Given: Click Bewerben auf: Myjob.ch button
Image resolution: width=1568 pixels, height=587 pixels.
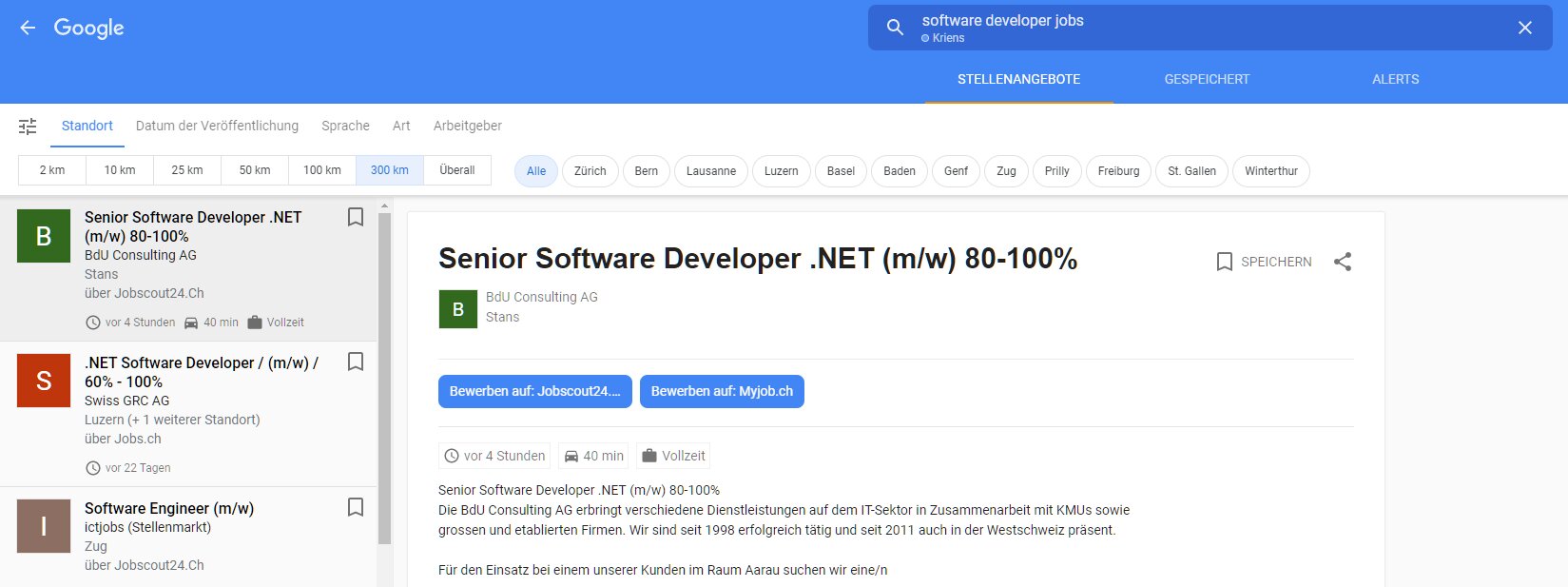Looking at the screenshot, I should pyautogui.click(x=722, y=391).
